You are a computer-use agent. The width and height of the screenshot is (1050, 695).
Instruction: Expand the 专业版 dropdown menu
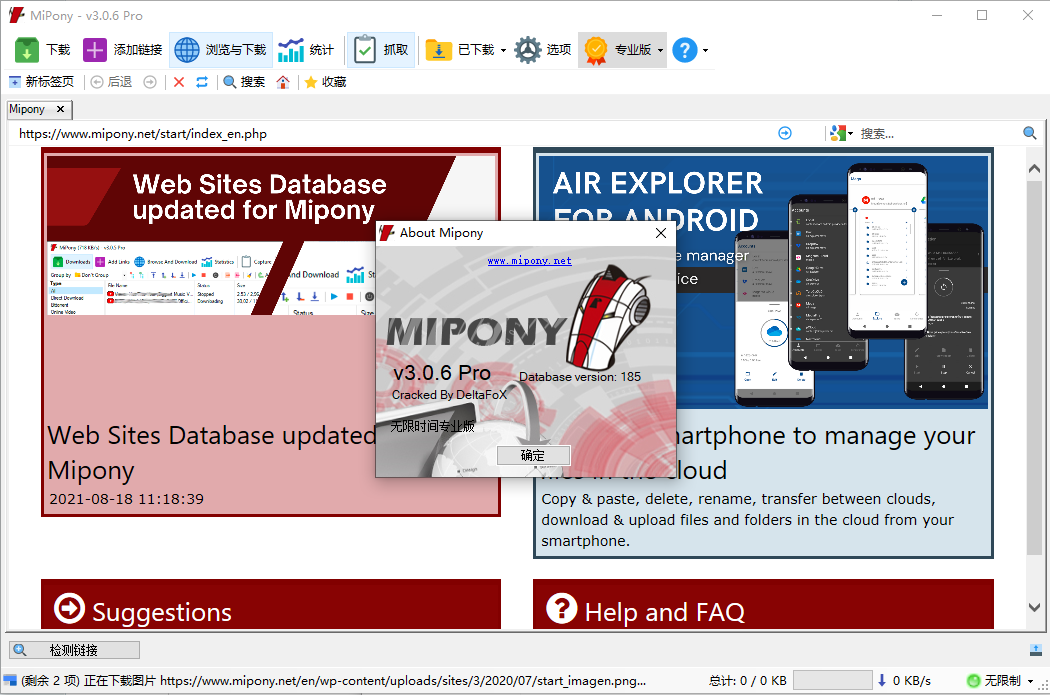click(x=660, y=50)
